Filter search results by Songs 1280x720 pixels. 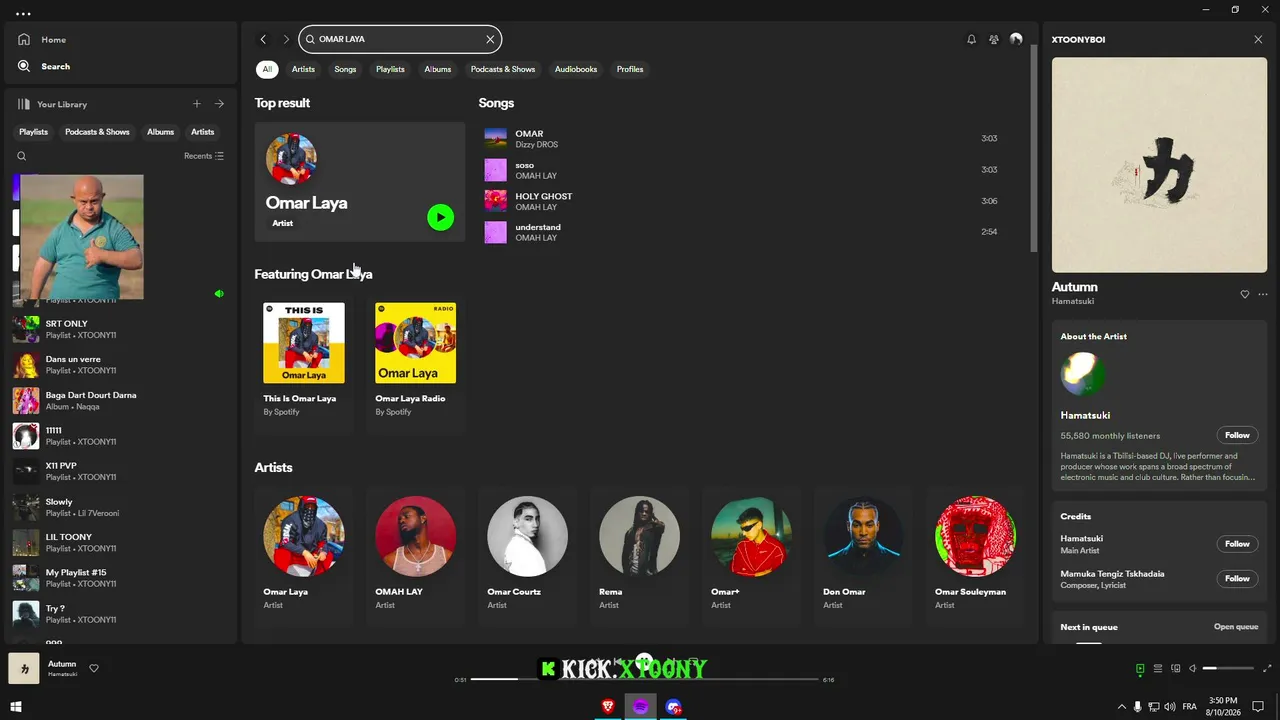click(345, 69)
